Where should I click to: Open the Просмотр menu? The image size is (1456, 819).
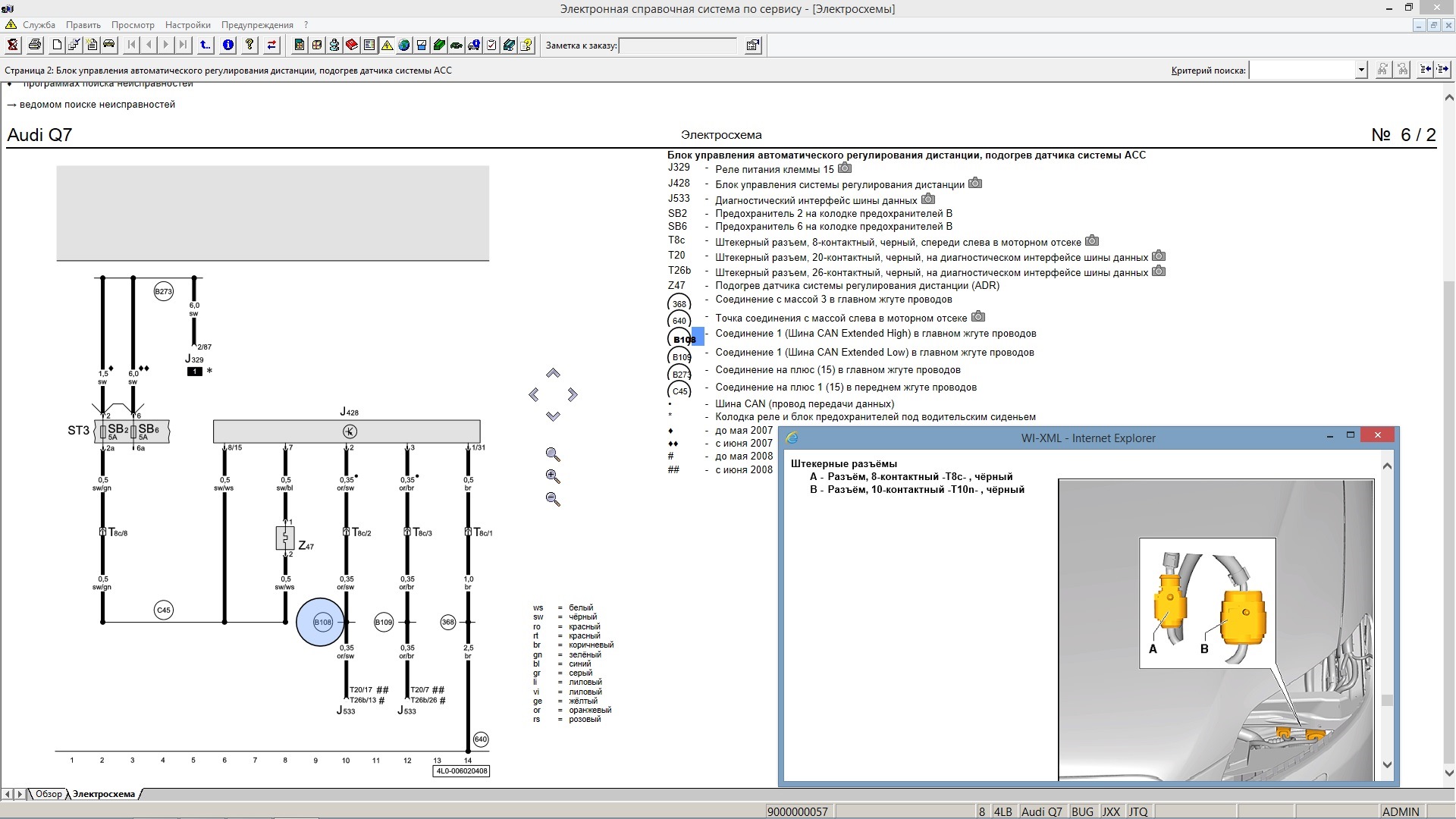pos(133,25)
